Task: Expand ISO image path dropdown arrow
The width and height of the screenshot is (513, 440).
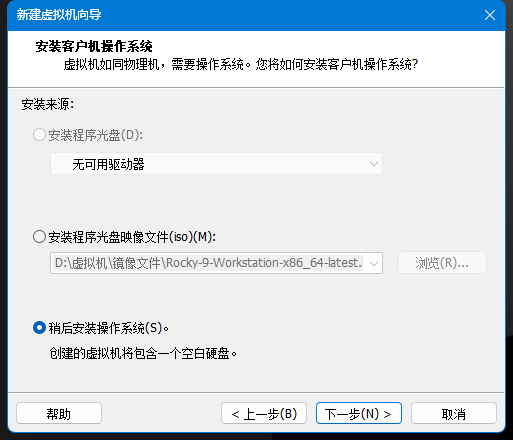Action: [x=374, y=263]
